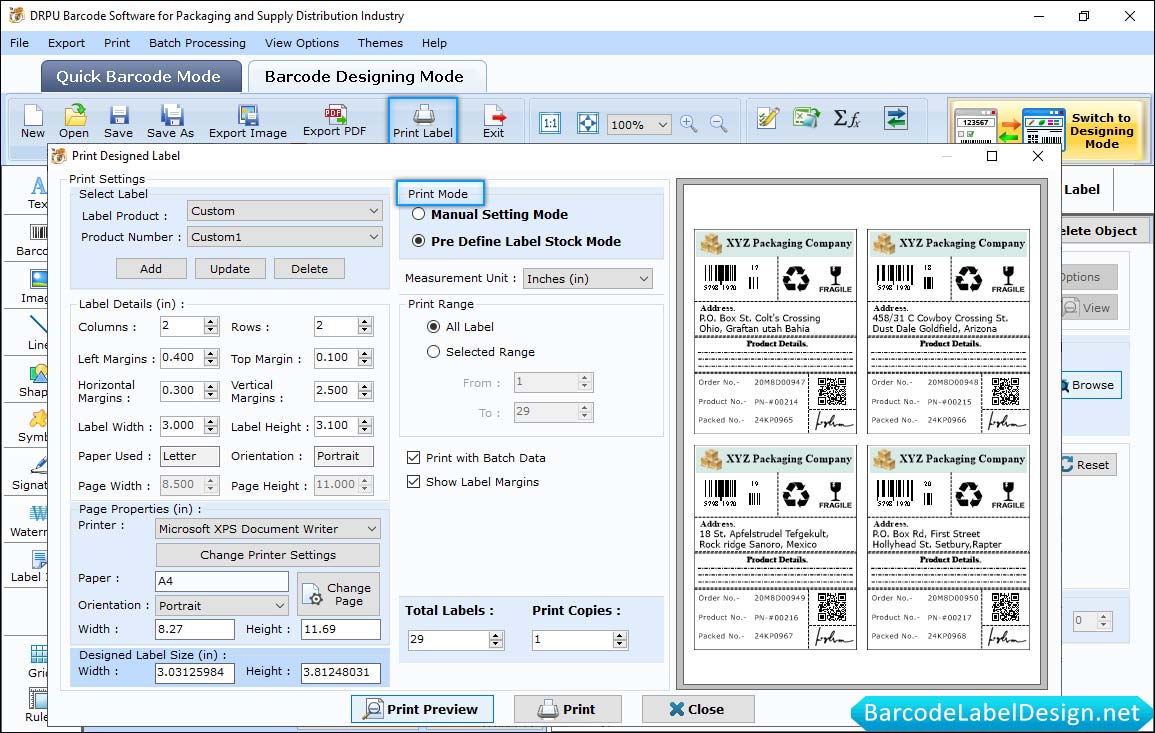Viewport: 1155px width, 733px height.
Task: Click the Print button at dialog bottom
Action: (567, 709)
